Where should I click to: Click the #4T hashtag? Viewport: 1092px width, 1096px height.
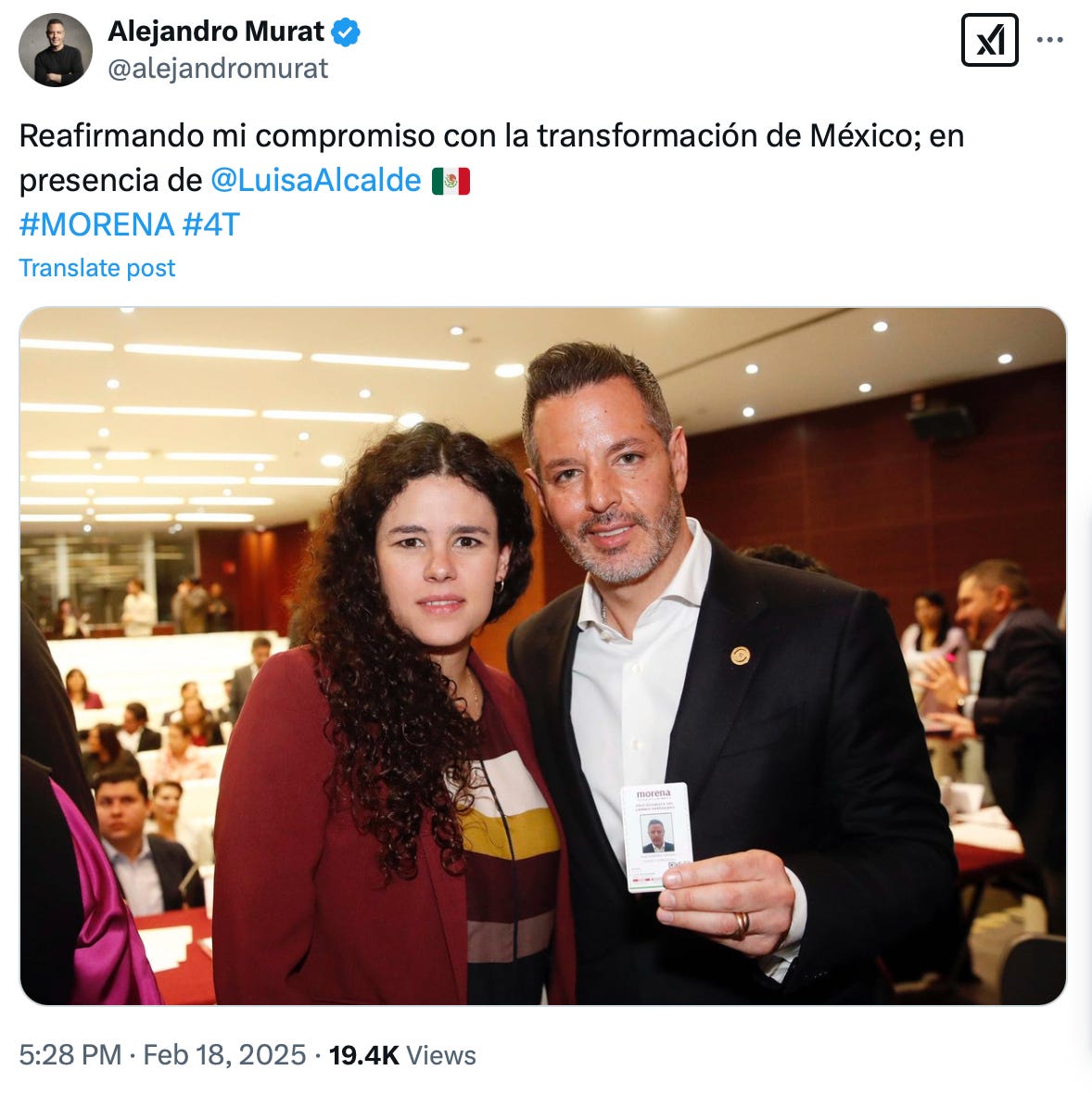click(211, 224)
